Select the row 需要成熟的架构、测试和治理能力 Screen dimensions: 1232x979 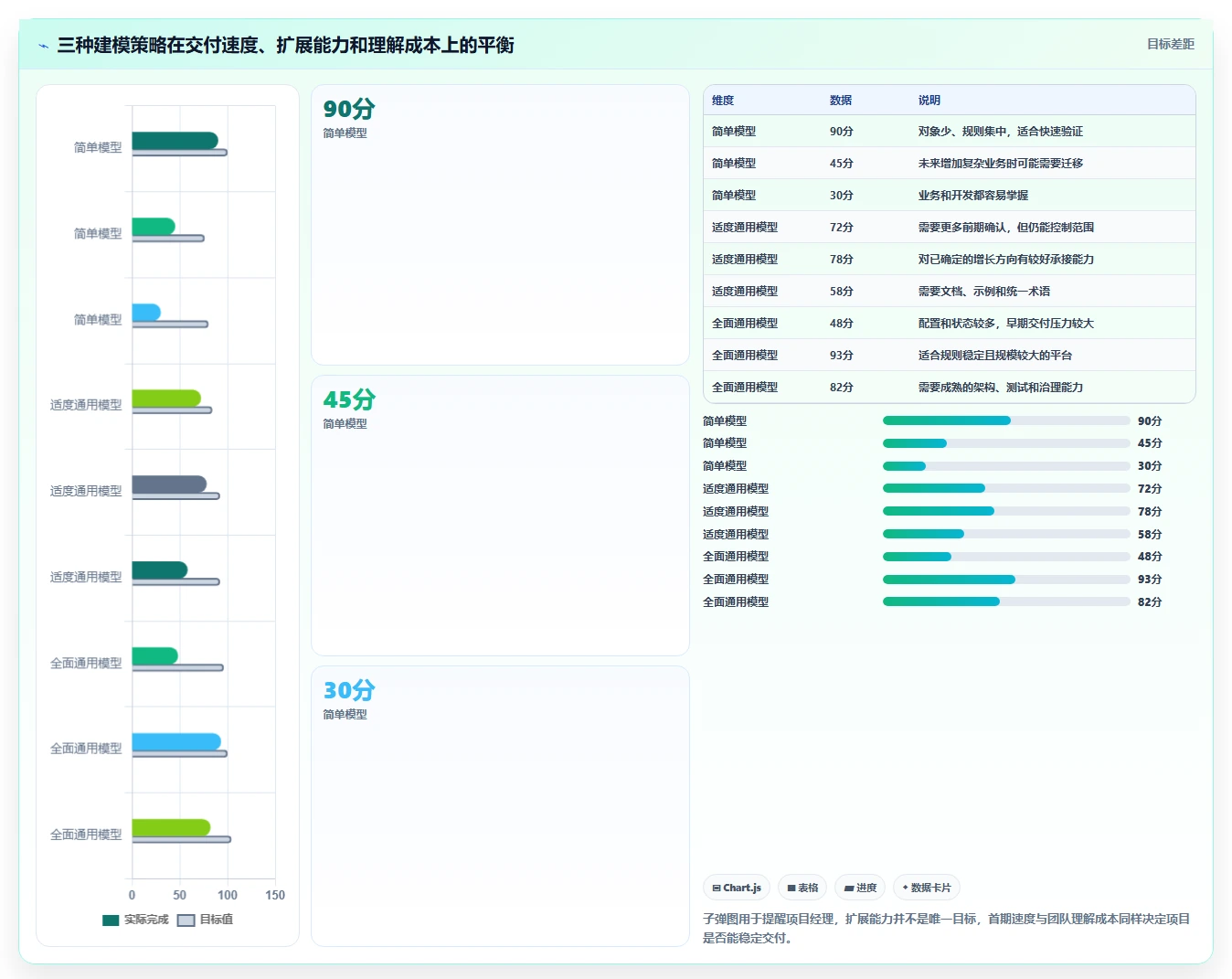click(x=950, y=387)
